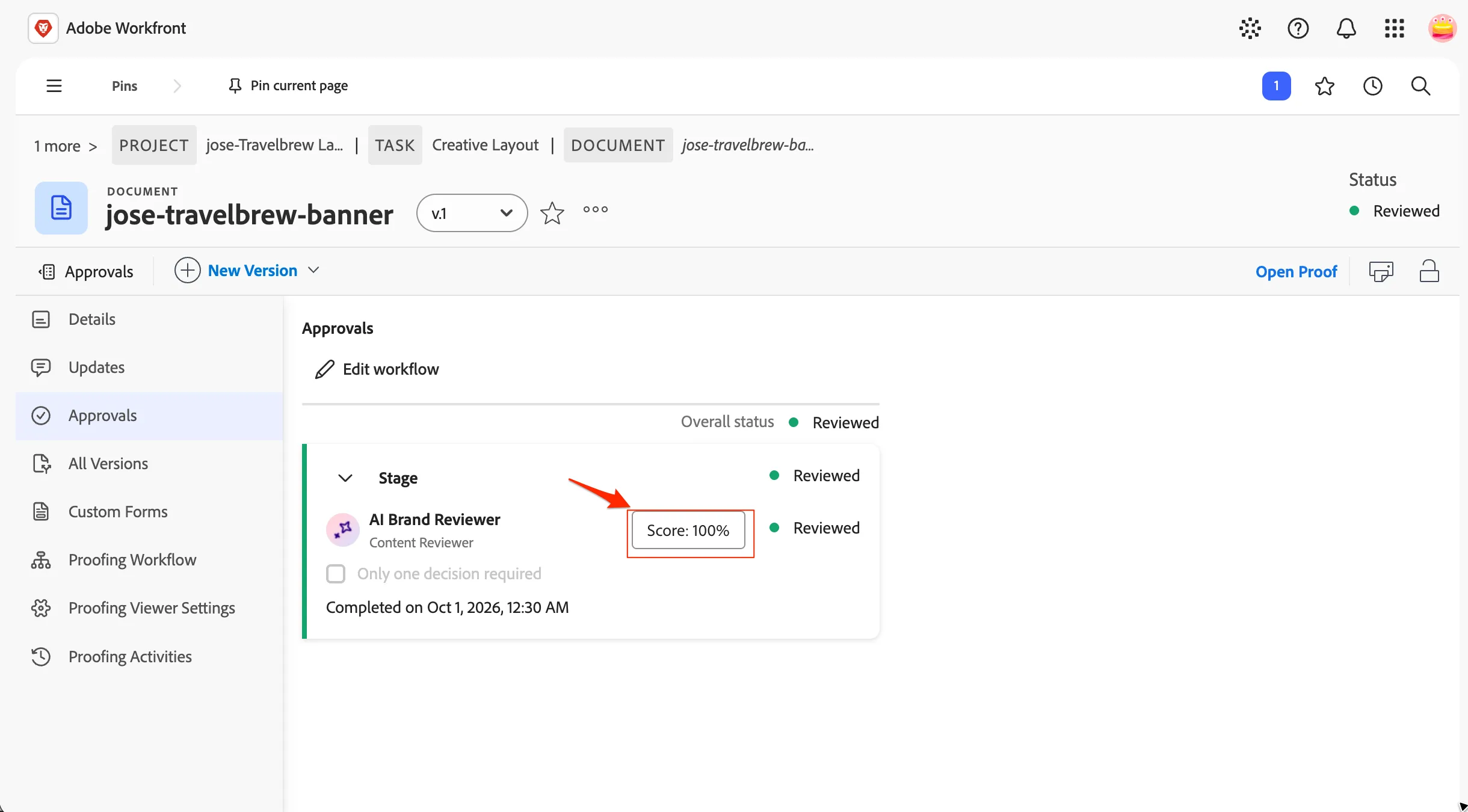The width and height of the screenshot is (1468, 812).
Task: Open the notifications bell
Action: pos(1346,28)
